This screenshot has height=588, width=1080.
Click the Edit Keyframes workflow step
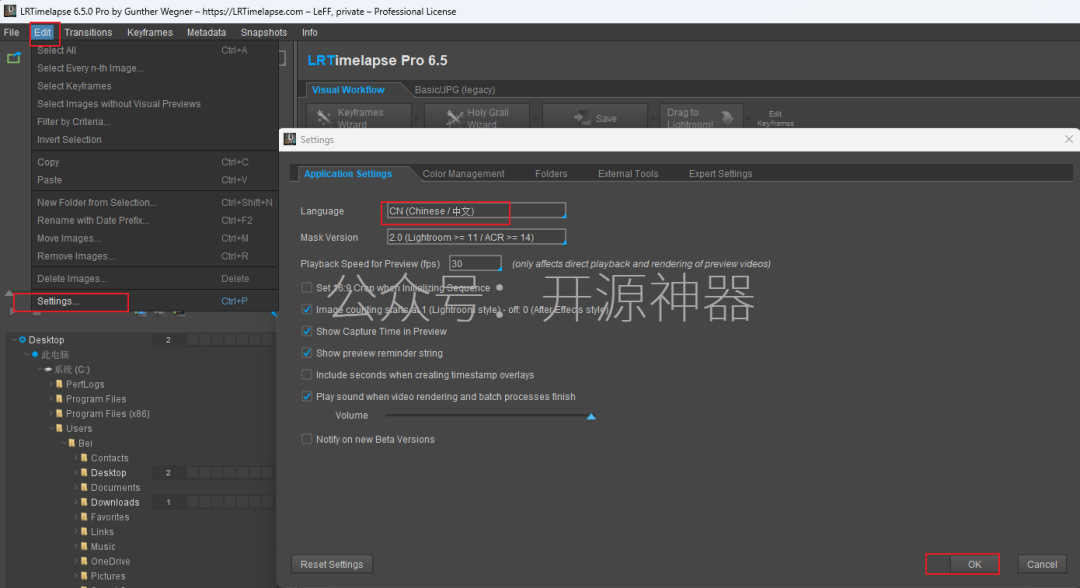pos(775,118)
